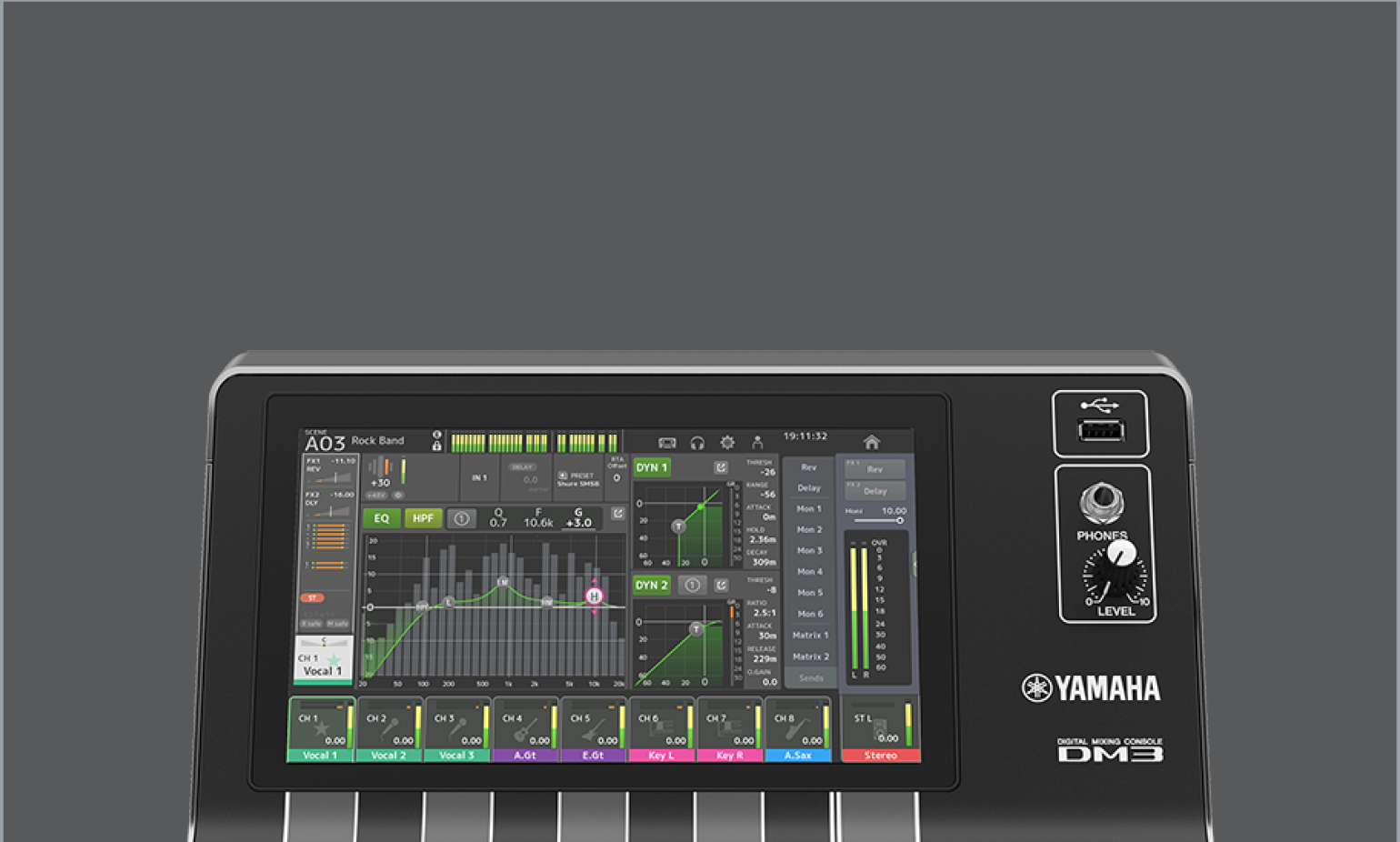This screenshot has height=842, width=1400.
Task: Open the settings gear icon
Action: [727, 443]
